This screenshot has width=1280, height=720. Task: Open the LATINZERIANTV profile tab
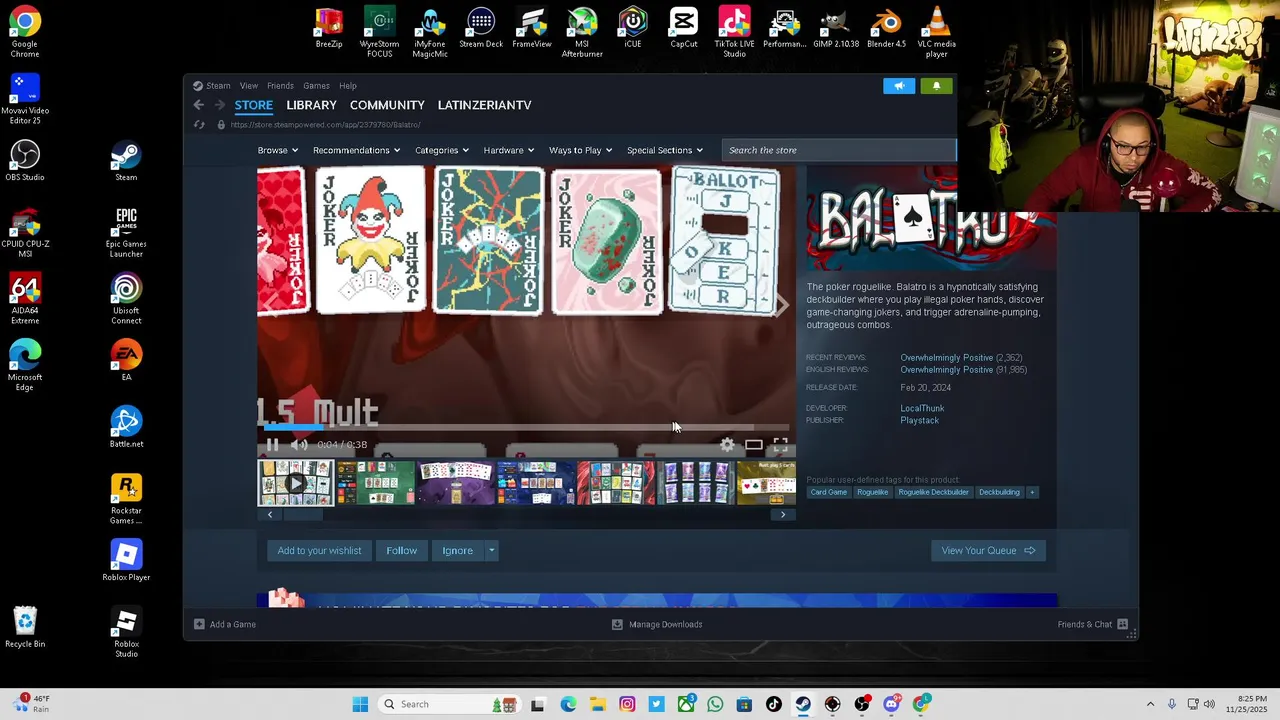tap(484, 105)
